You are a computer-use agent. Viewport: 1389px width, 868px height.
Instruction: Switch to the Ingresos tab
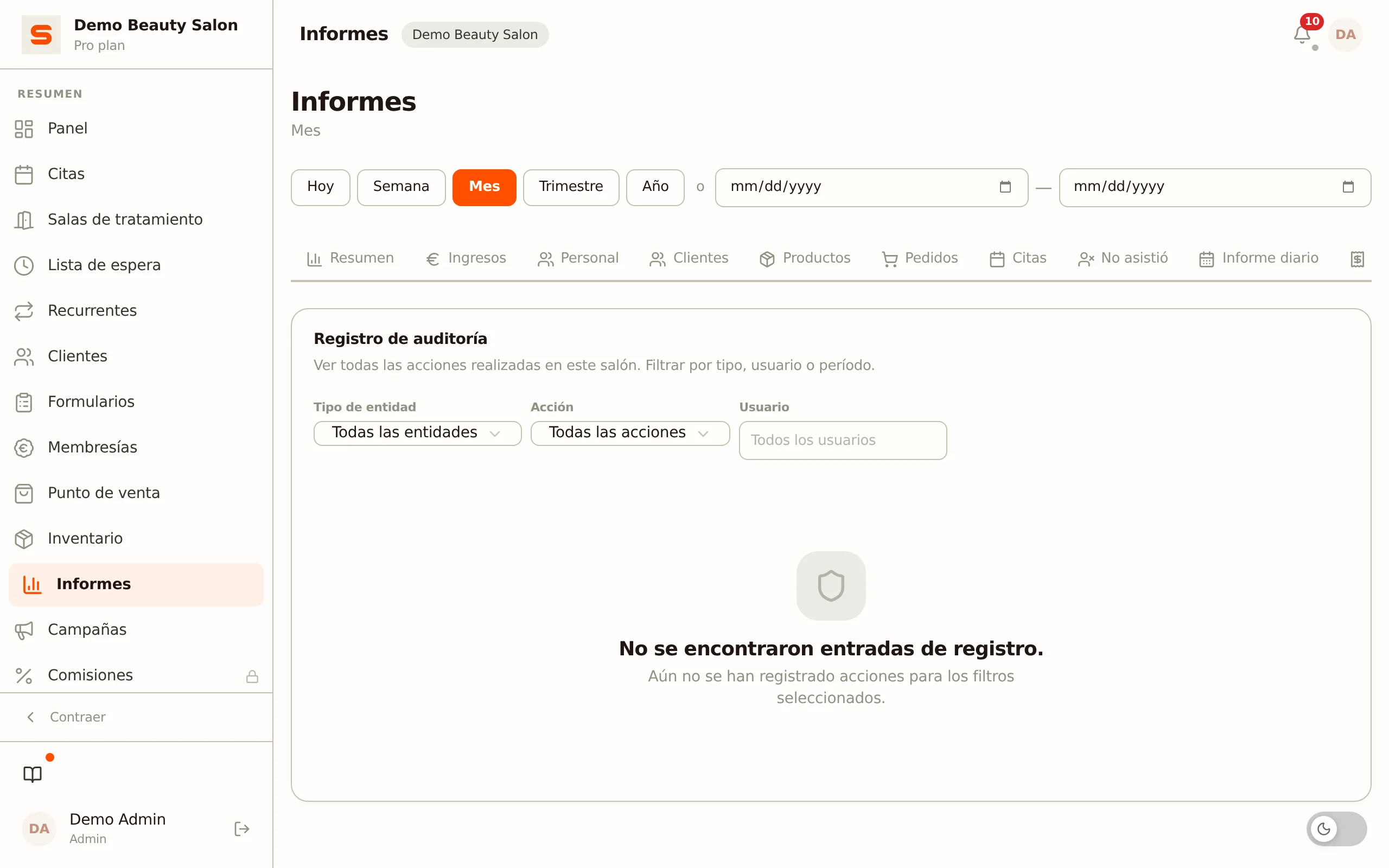click(466, 258)
